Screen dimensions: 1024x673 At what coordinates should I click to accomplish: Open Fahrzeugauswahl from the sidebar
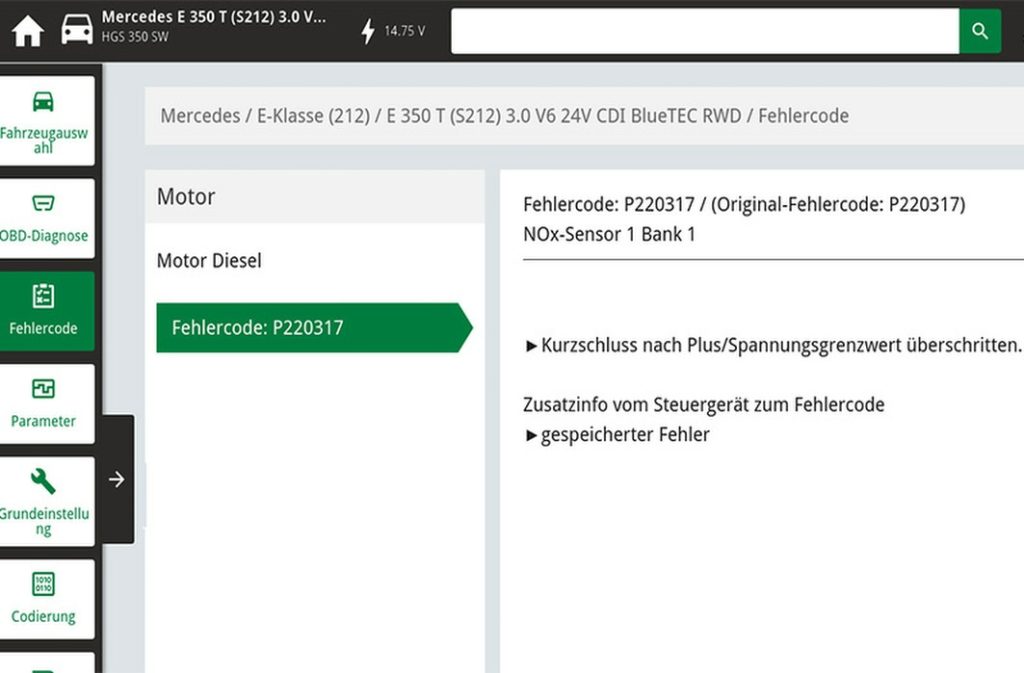pos(44,121)
